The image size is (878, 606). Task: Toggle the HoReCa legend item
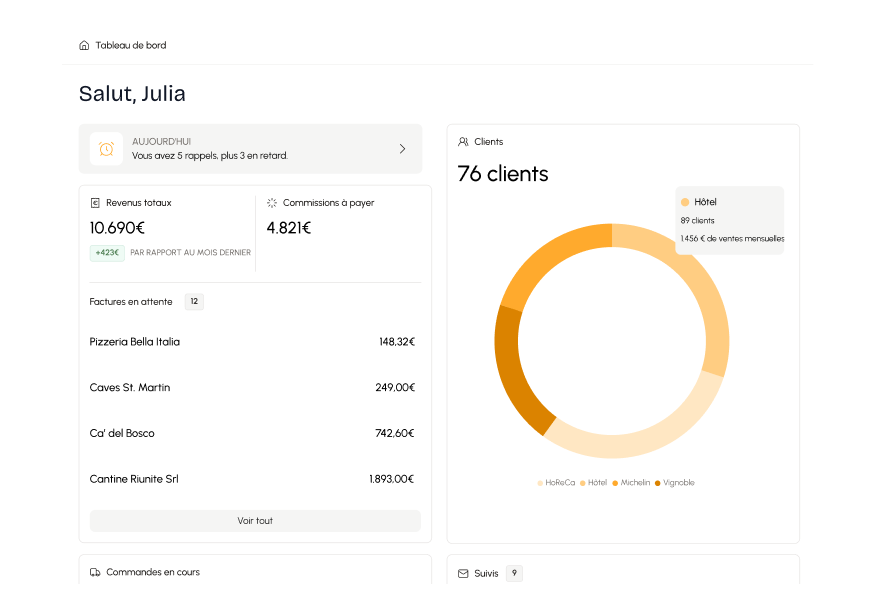click(x=556, y=483)
